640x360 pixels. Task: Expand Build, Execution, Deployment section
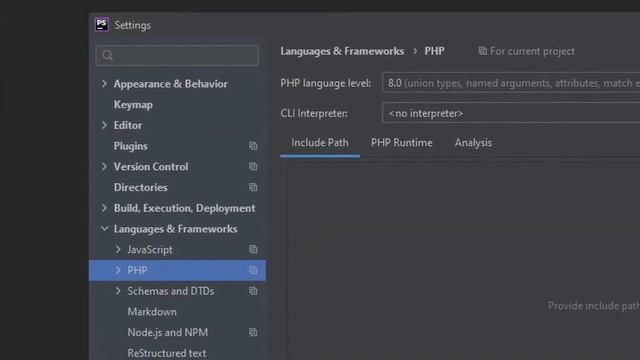click(x=104, y=208)
